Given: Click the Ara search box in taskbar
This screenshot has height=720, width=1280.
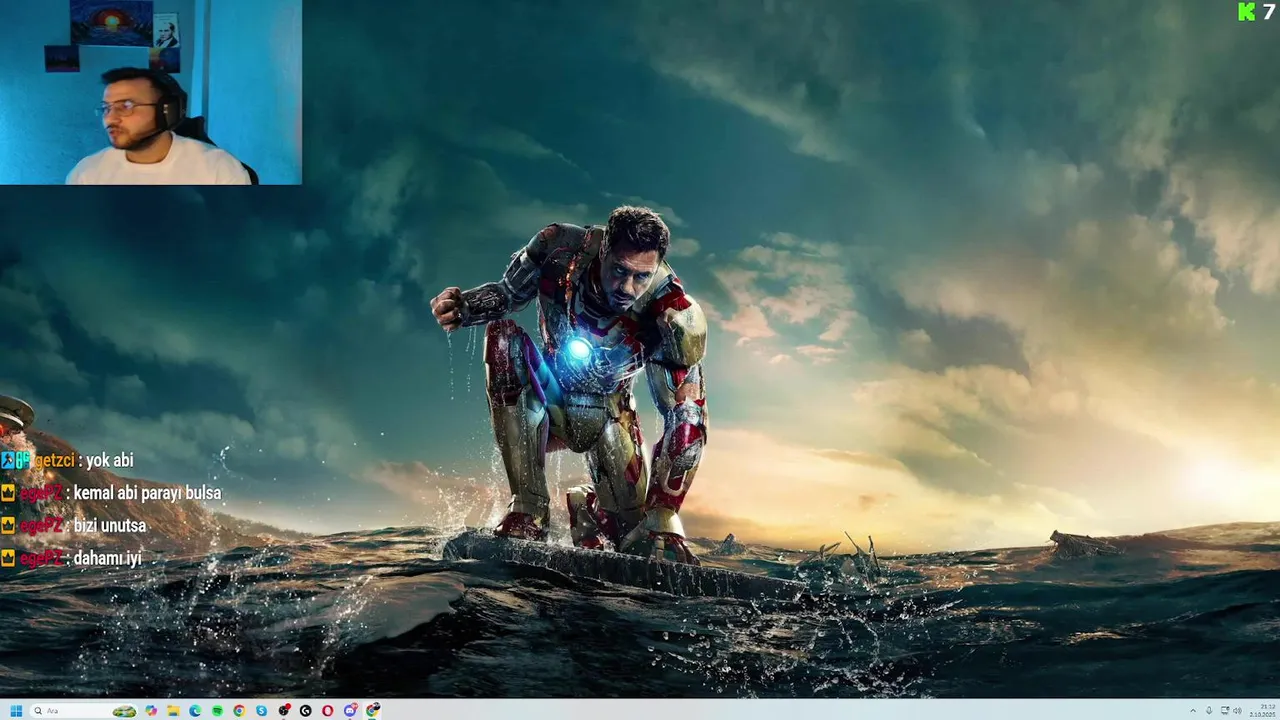Looking at the screenshot, I should point(84,711).
